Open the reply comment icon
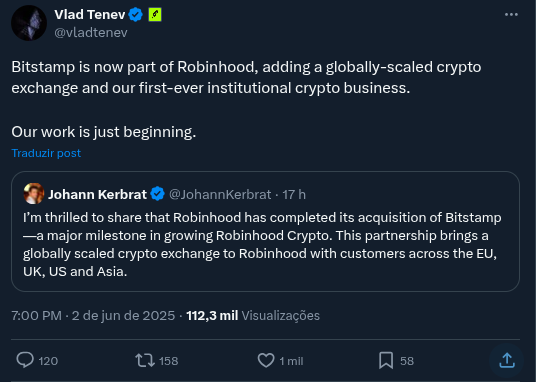The image size is (536, 382). (x=25, y=360)
